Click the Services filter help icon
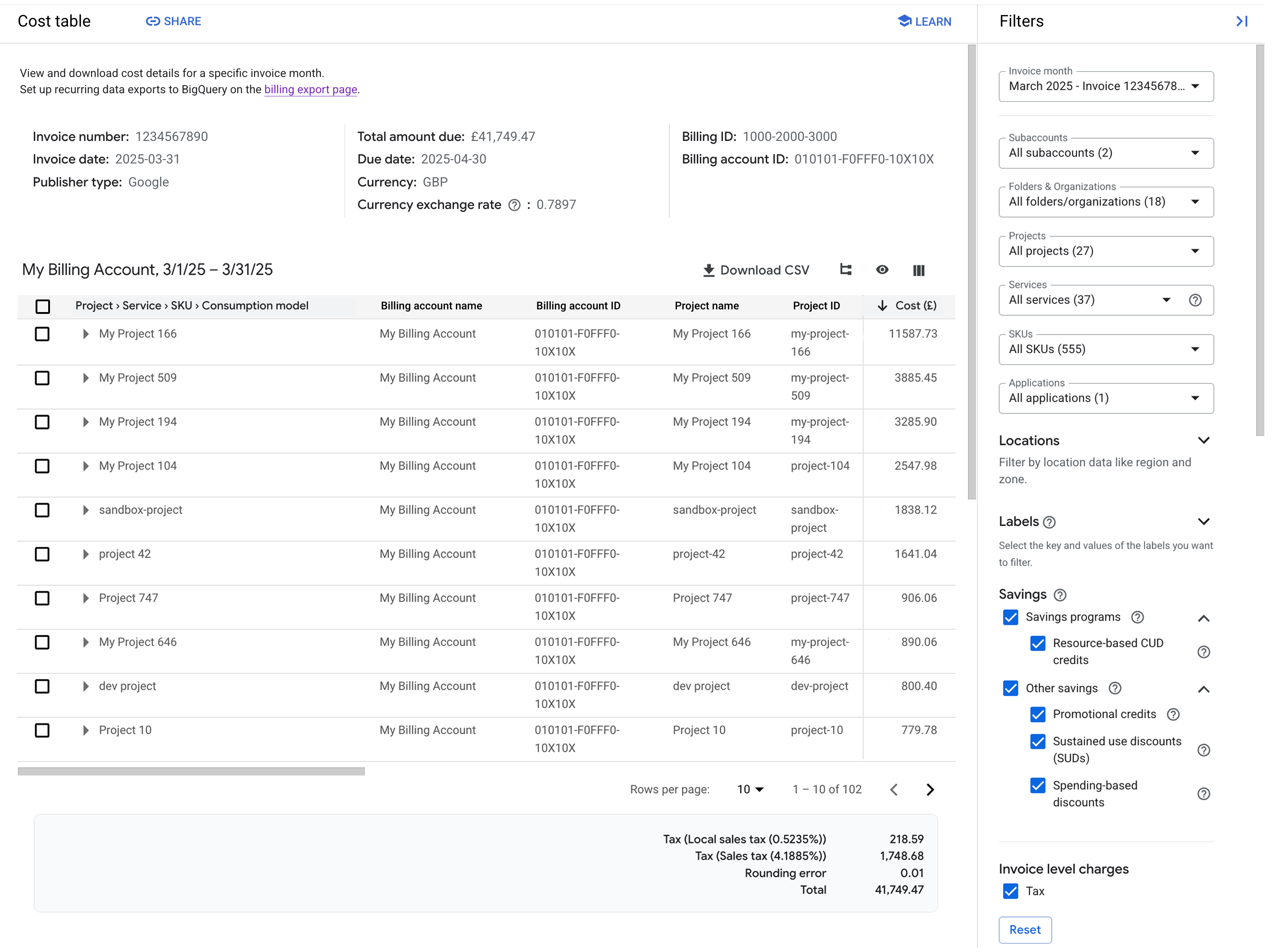 coord(1195,299)
